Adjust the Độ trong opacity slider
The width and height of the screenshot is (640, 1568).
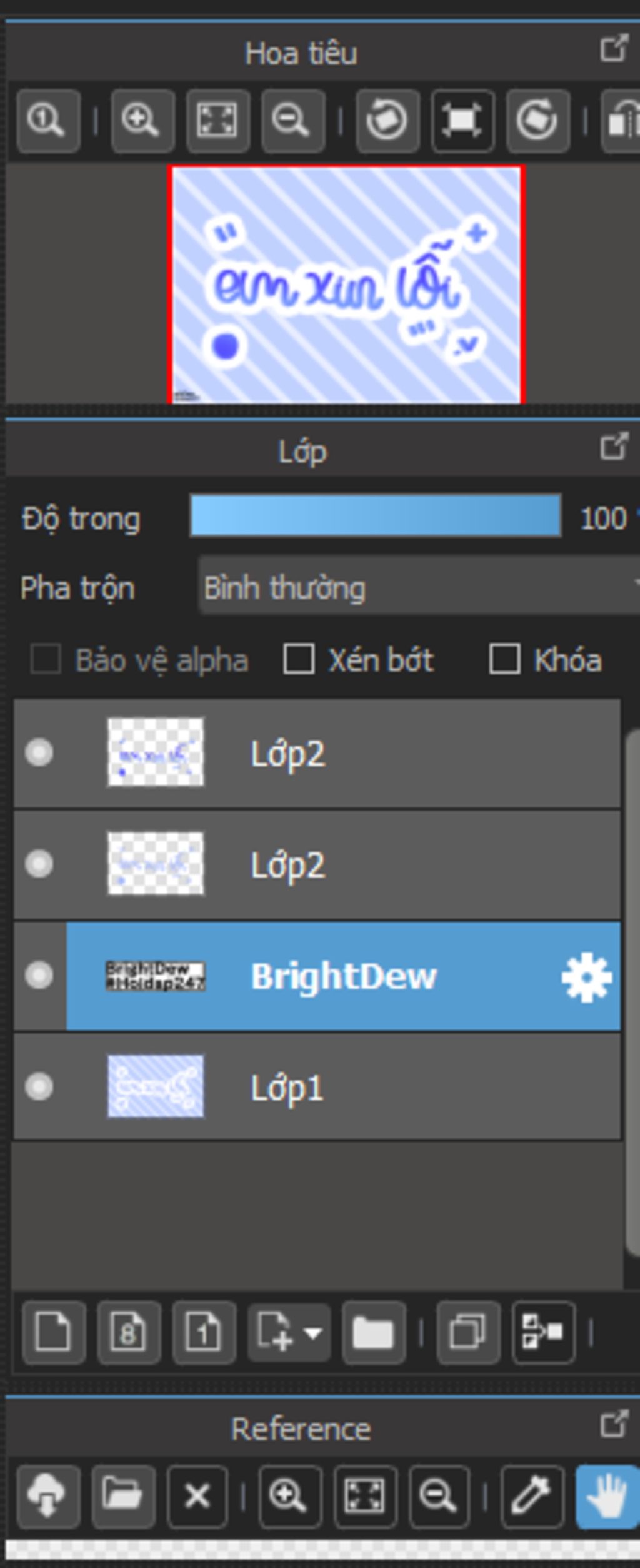pos(375,515)
